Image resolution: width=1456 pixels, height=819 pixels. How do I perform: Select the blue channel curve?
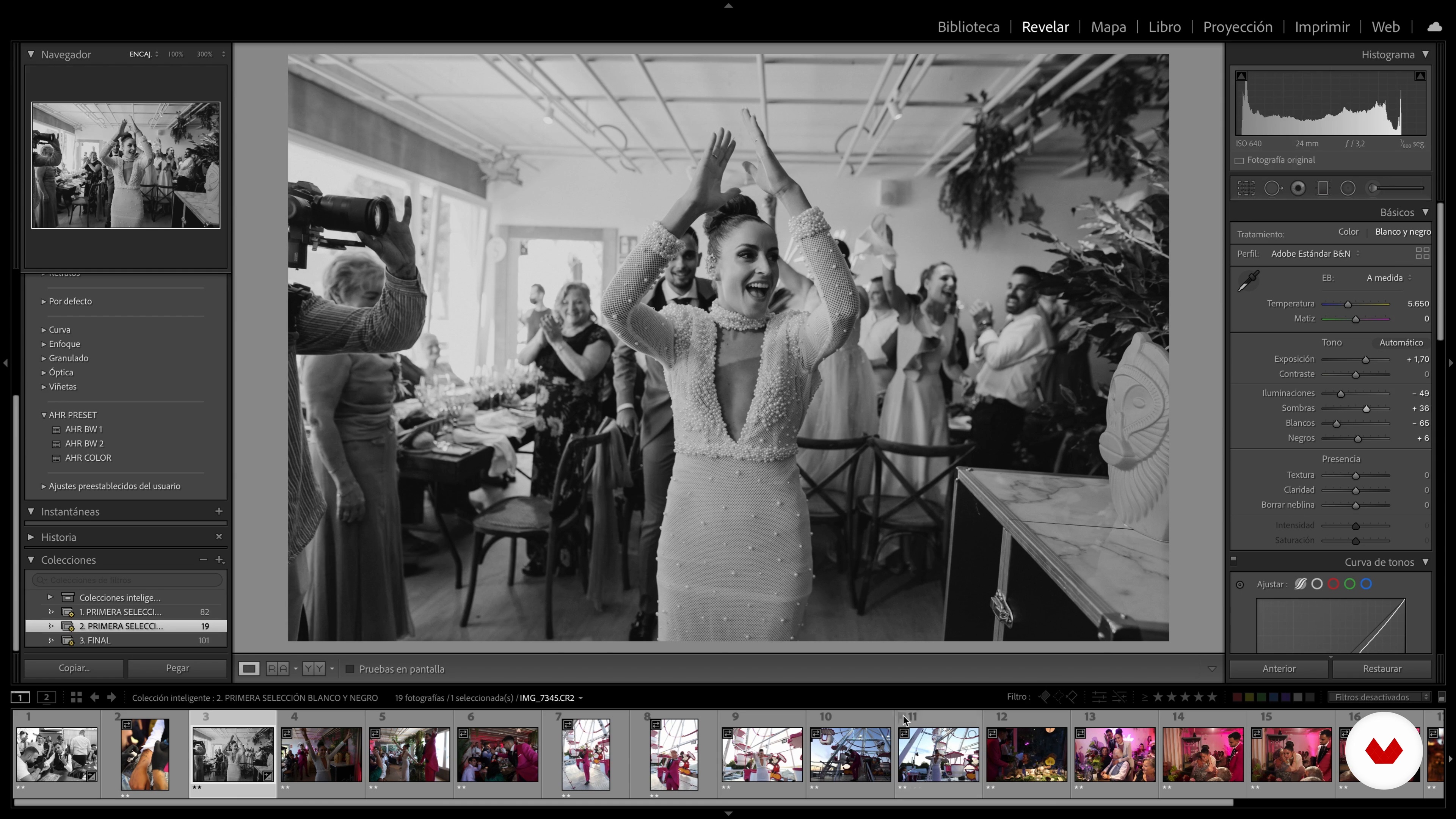1366,584
